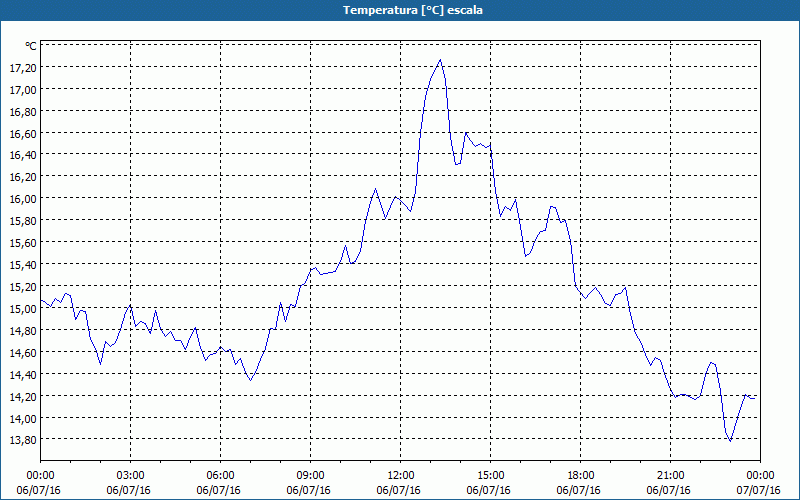This screenshot has width=800, height=500.
Task: Select the 17,20 y-axis label
Action: click(22, 68)
